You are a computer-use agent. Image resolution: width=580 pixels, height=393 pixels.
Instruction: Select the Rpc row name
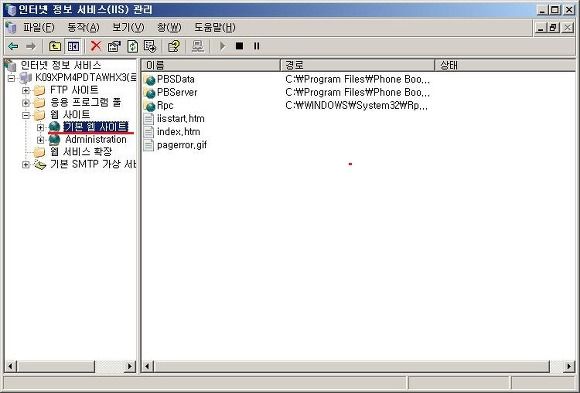[165, 106]
